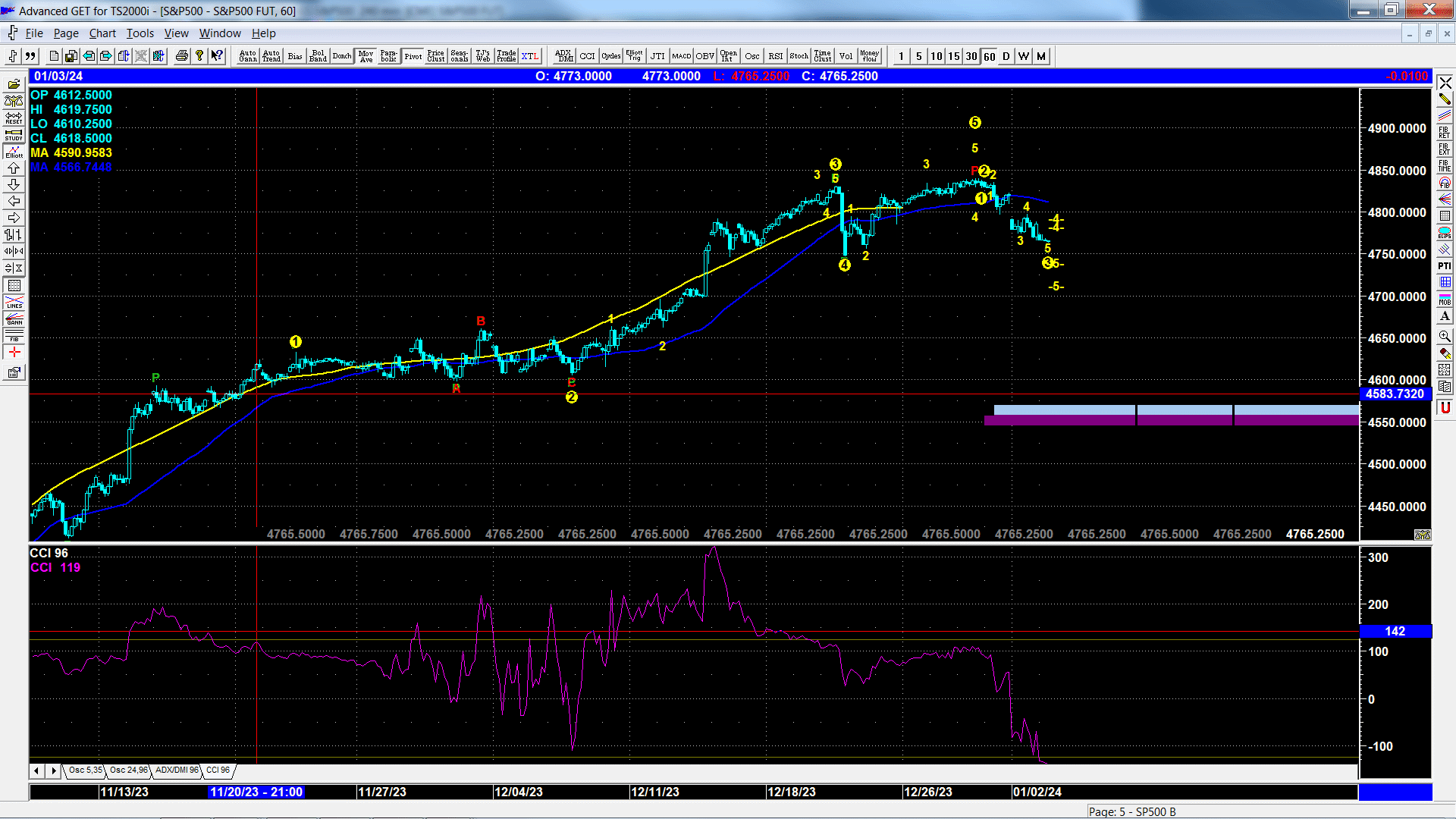Toggle the Donchian channel study
The width and height of the screenshot is (1456, 819).
coord(342,56)
